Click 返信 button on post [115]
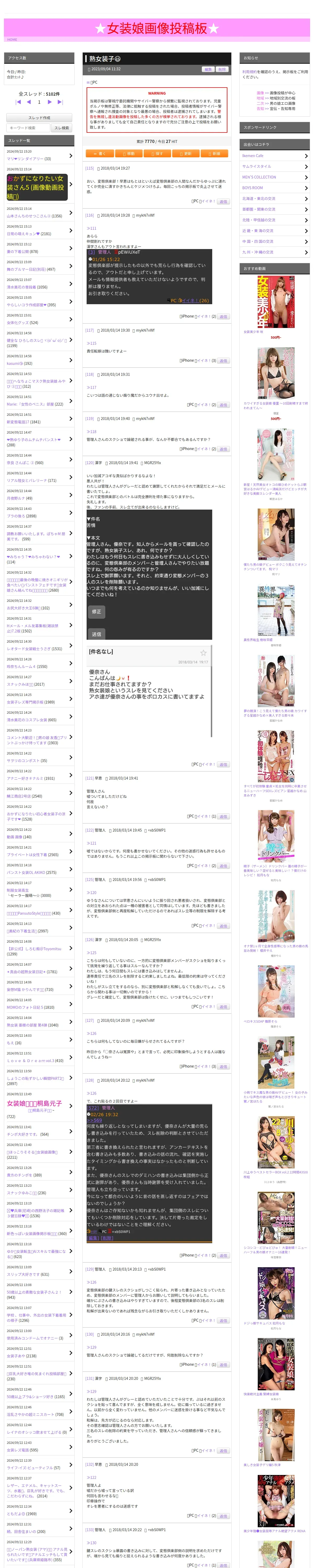 [x=223, y=201]
